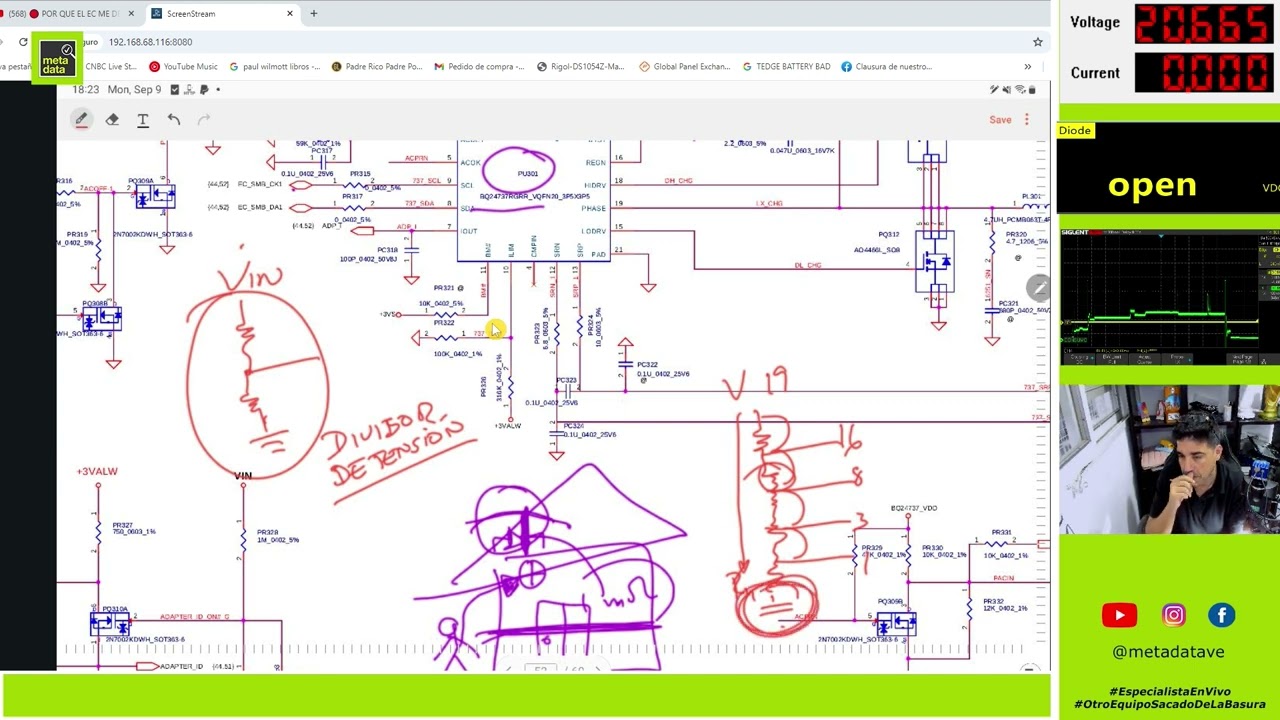
Task: Open the Padre Rico Padre Po... bookmark
Action: tap(377, 67)
